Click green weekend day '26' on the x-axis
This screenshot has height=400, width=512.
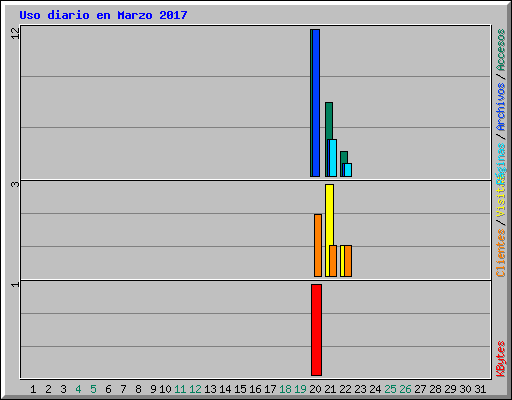coord(405,389)
